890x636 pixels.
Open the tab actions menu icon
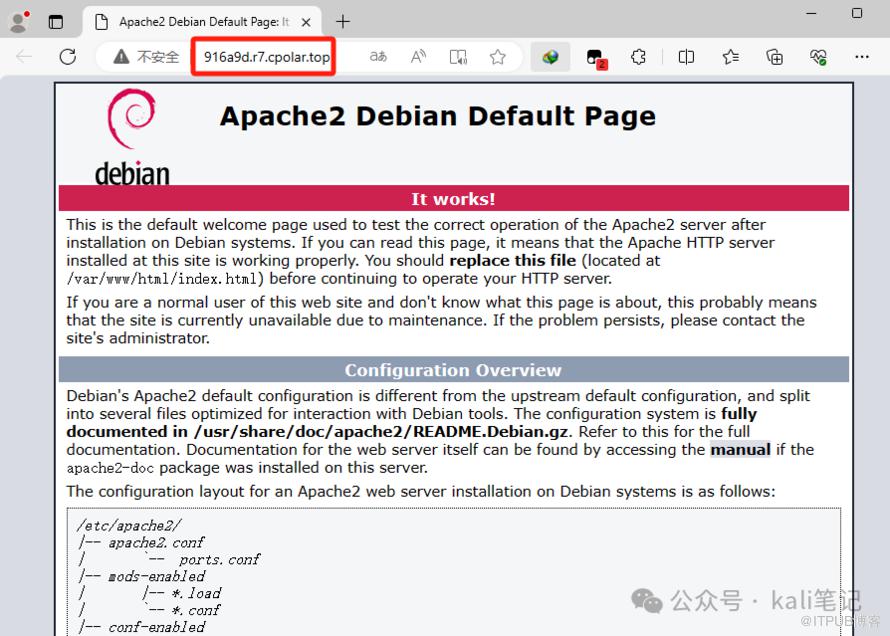pos(56,21)
